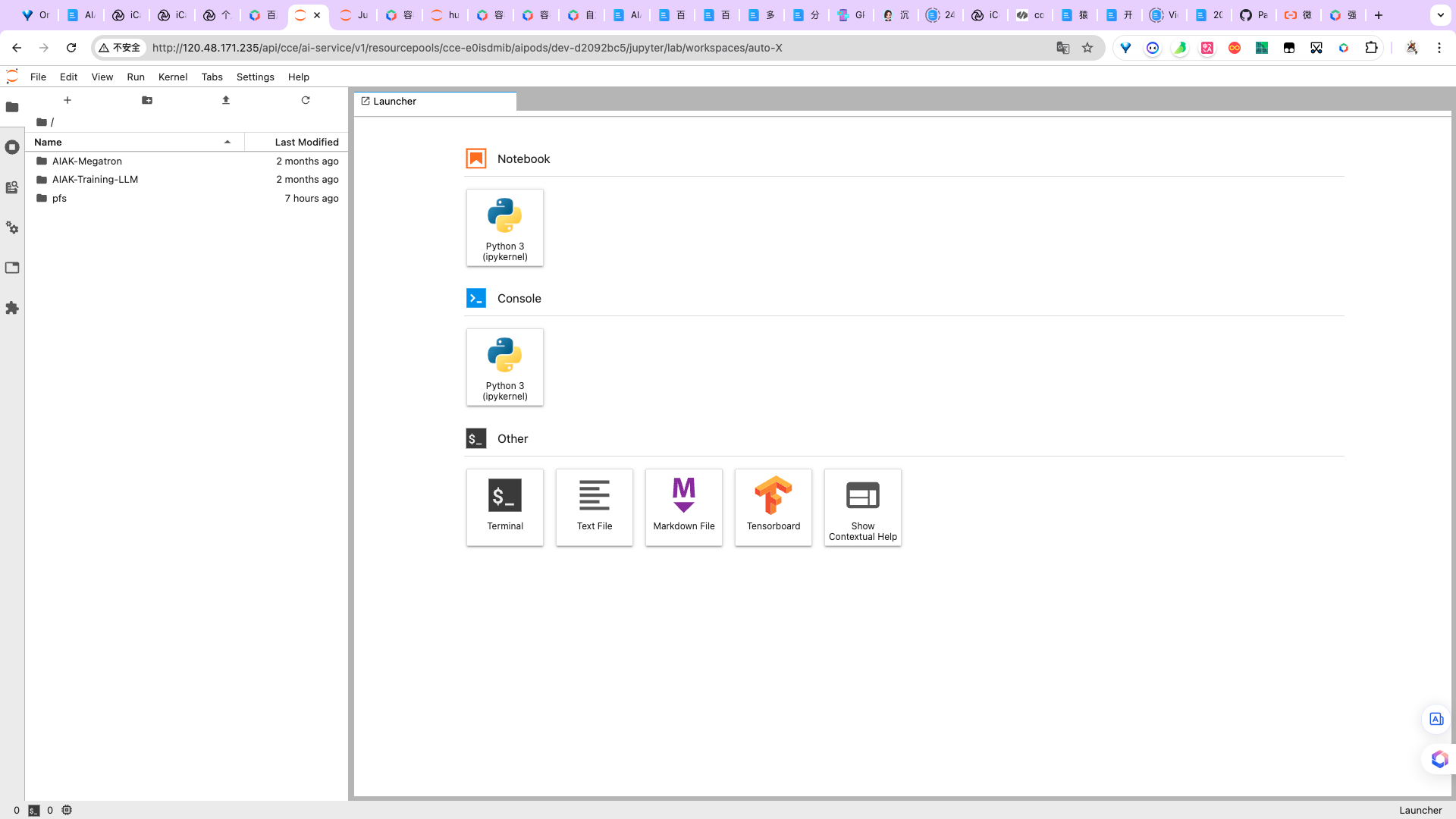Click the New Launcher plus button
This screenshot has width=1456, height=819.
click(67, 100)
